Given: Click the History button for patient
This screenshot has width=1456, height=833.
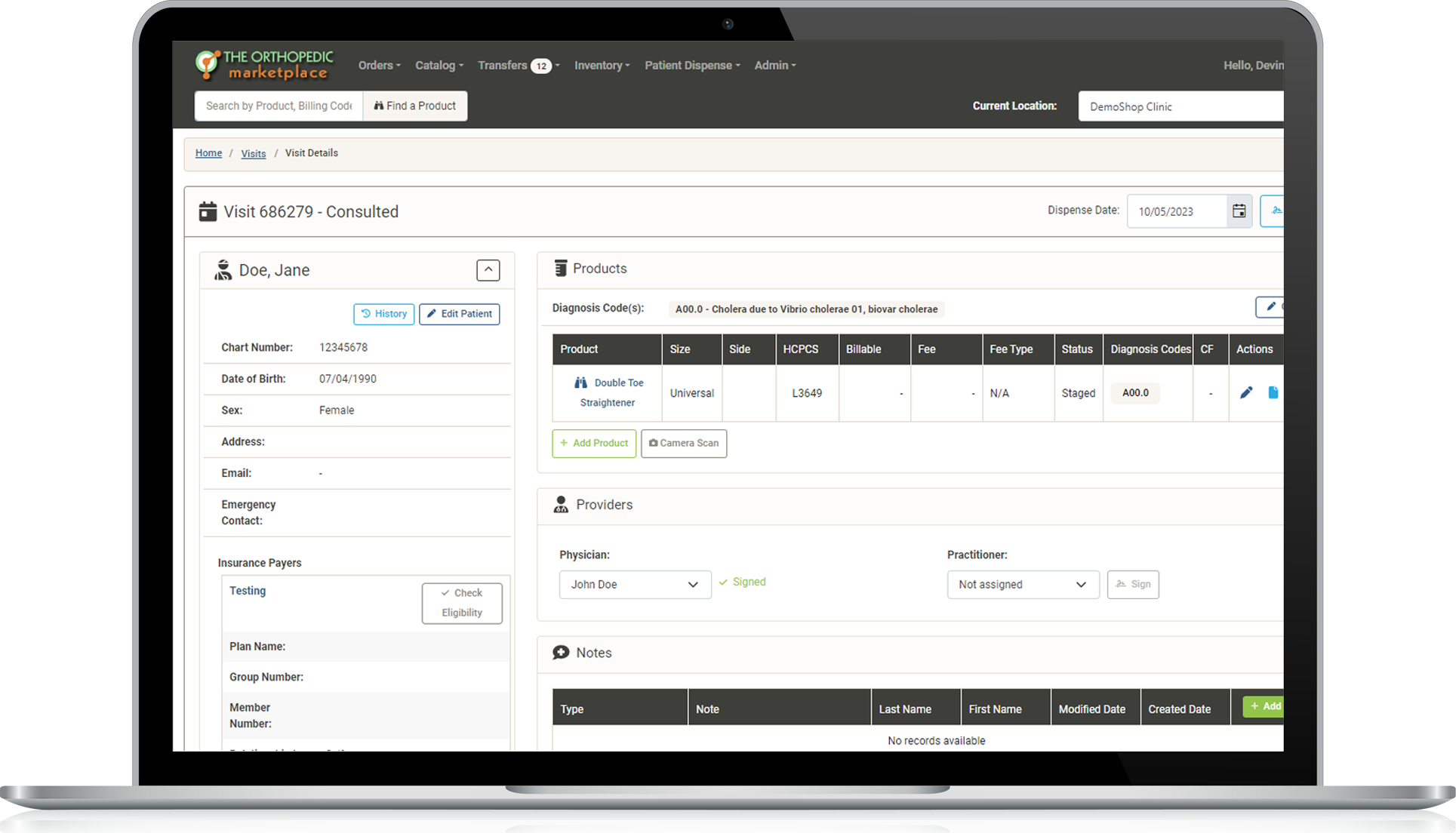Looking at the screenshot, I should pos(383,314).
